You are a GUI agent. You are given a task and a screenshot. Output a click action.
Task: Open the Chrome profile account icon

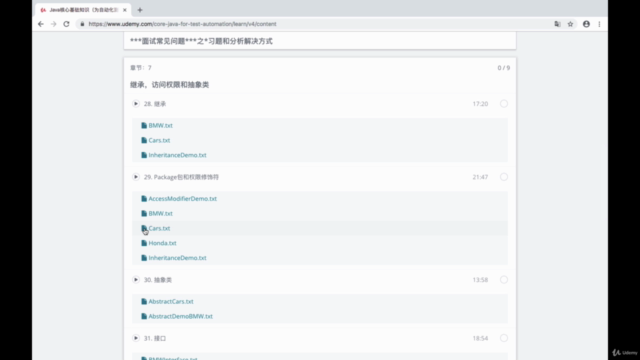click(586, 24)
